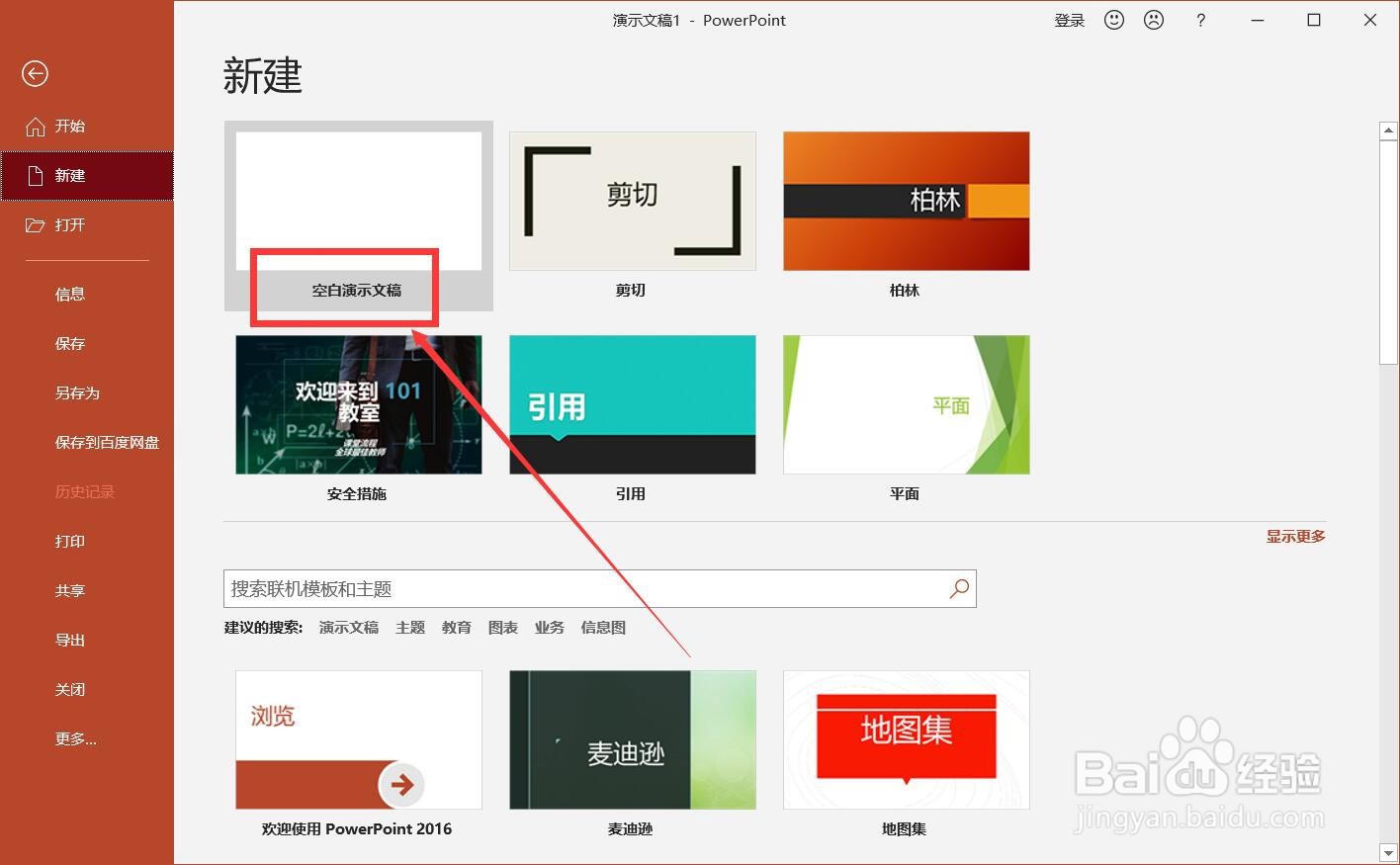Click suggested search 主题
Image resolution: width=1400 pixels, height=865 pixels.
410,628
